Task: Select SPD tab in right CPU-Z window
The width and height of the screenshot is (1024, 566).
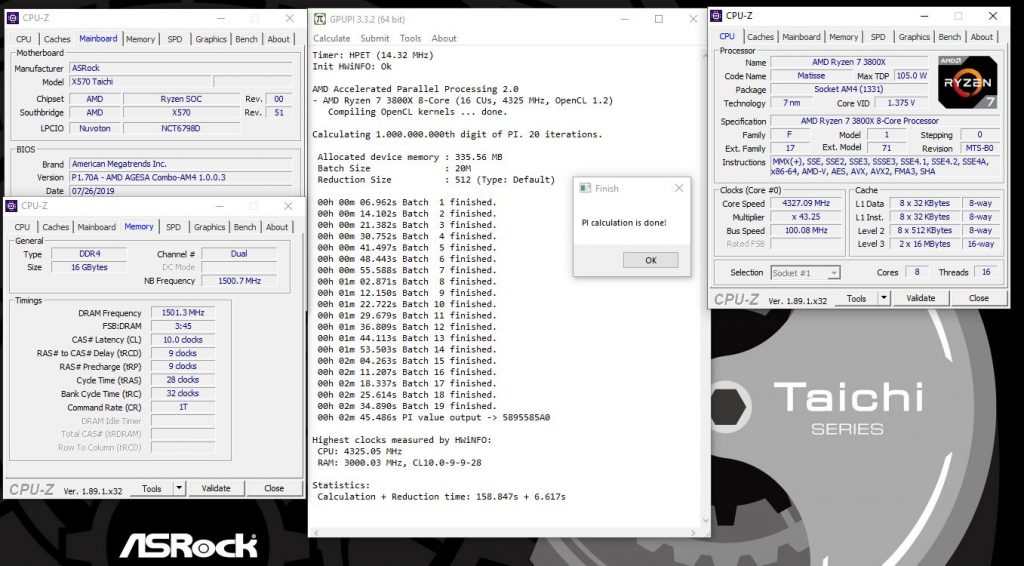Action: 878,37
